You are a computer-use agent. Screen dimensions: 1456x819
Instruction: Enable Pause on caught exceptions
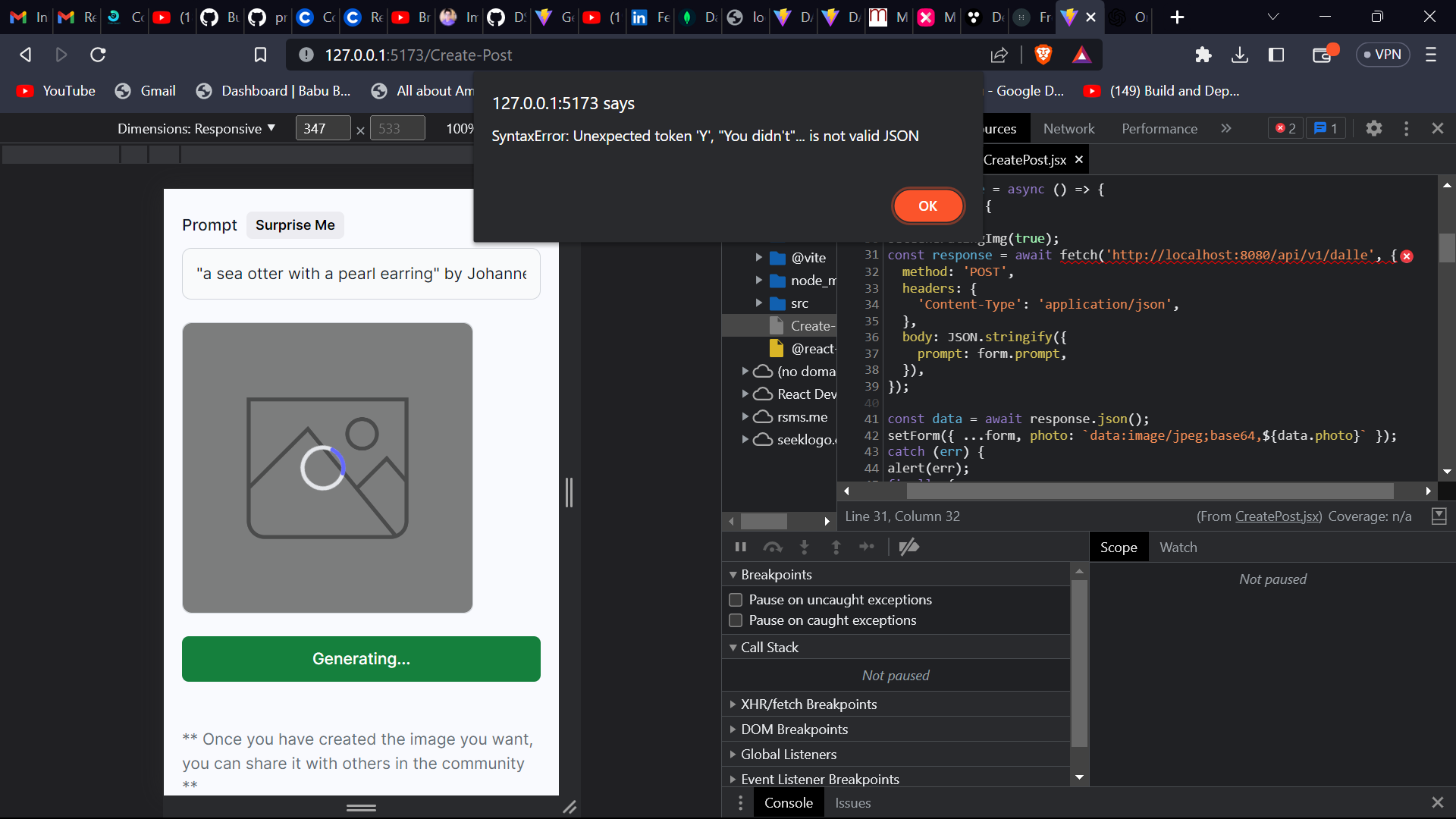pyautogui.click(x=736, y=620)
